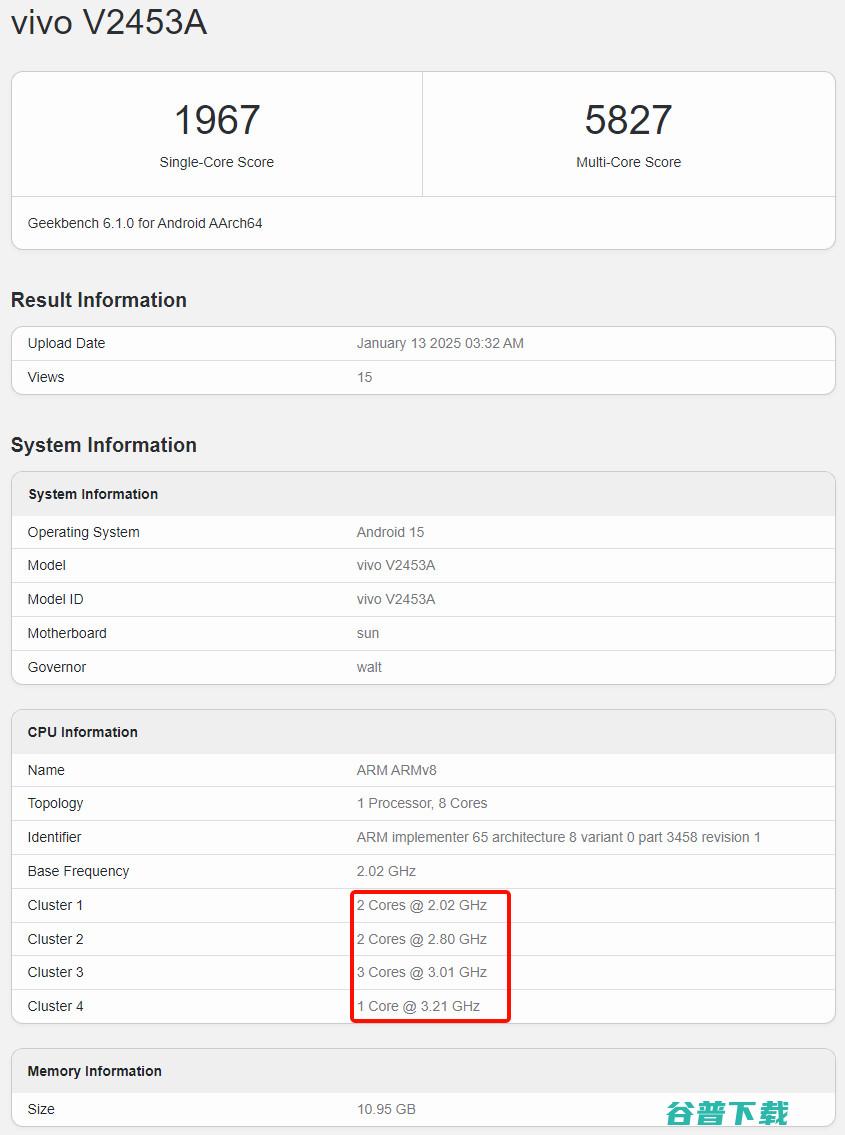
Task: Click the Model ID label
Action: (55, 599)
